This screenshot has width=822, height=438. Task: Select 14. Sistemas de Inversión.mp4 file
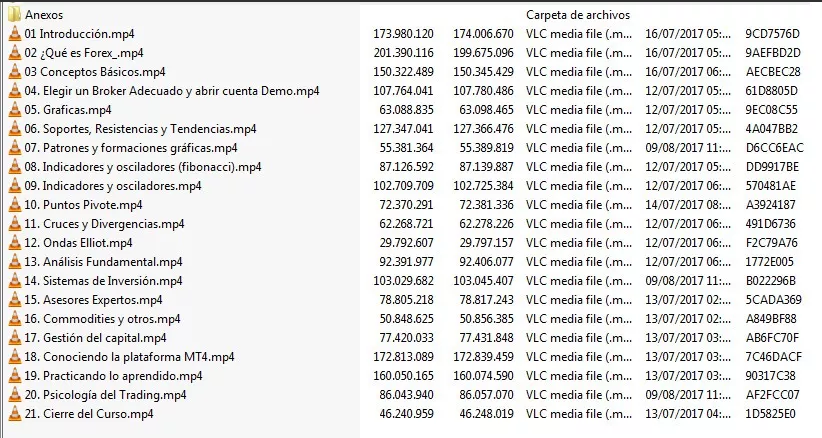[x=103, y=281]
